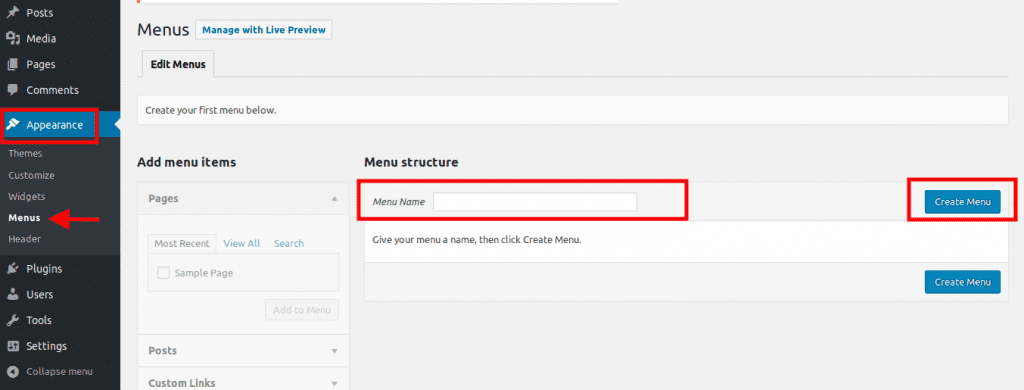
Task: Open the Tools wrench icon
Action: click(12, 320)
